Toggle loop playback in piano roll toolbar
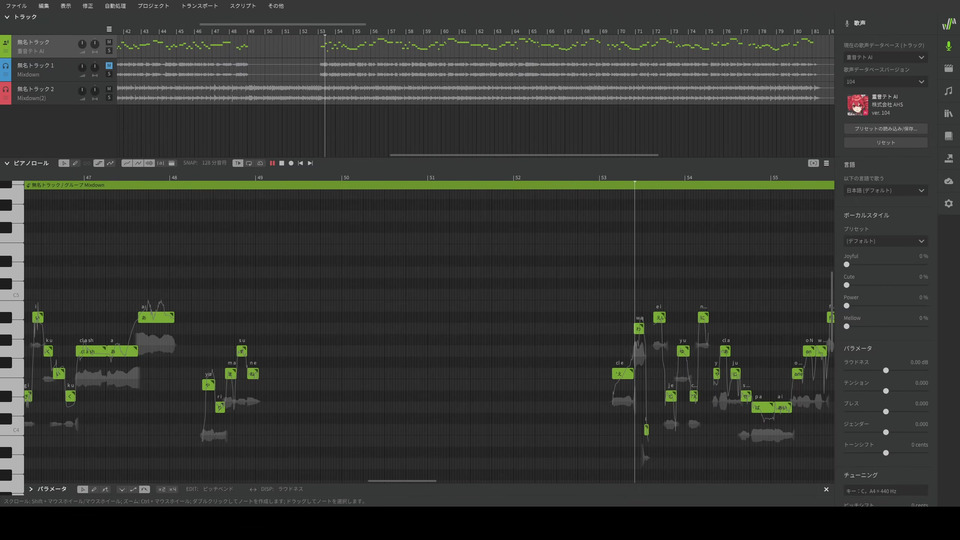Viewport: 960px width, 540px height. 249,163
